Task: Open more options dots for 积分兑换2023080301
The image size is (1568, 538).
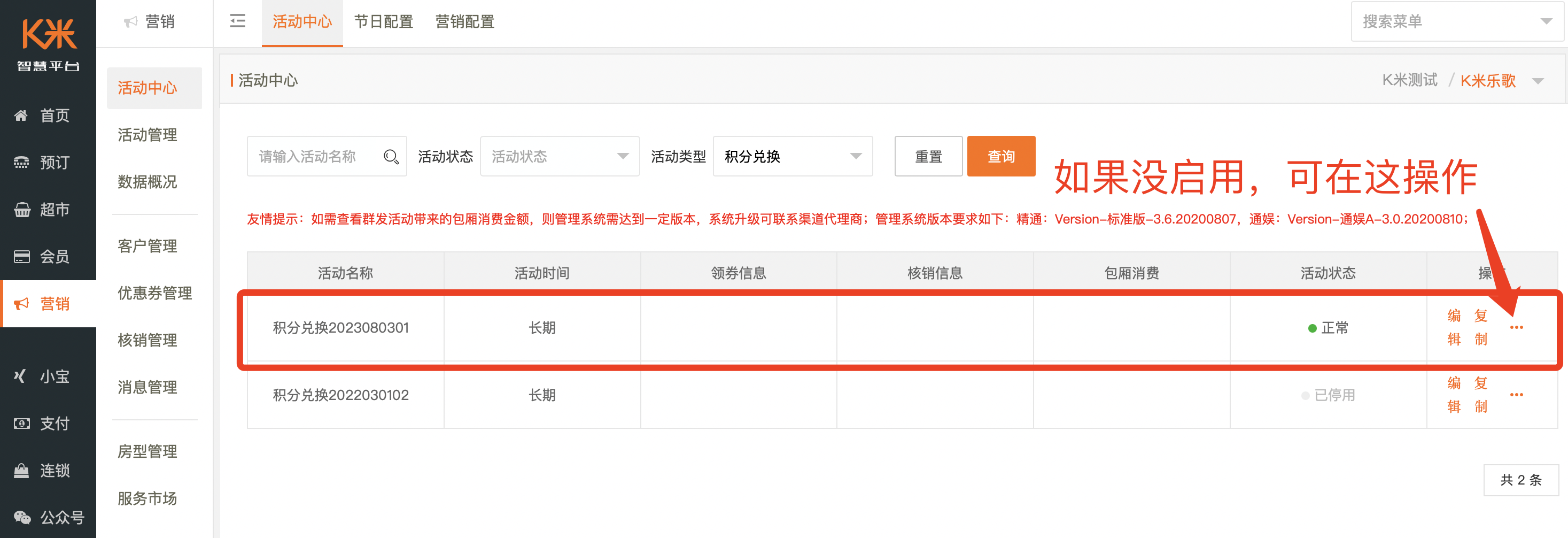Action: [x=1516, y=328]
